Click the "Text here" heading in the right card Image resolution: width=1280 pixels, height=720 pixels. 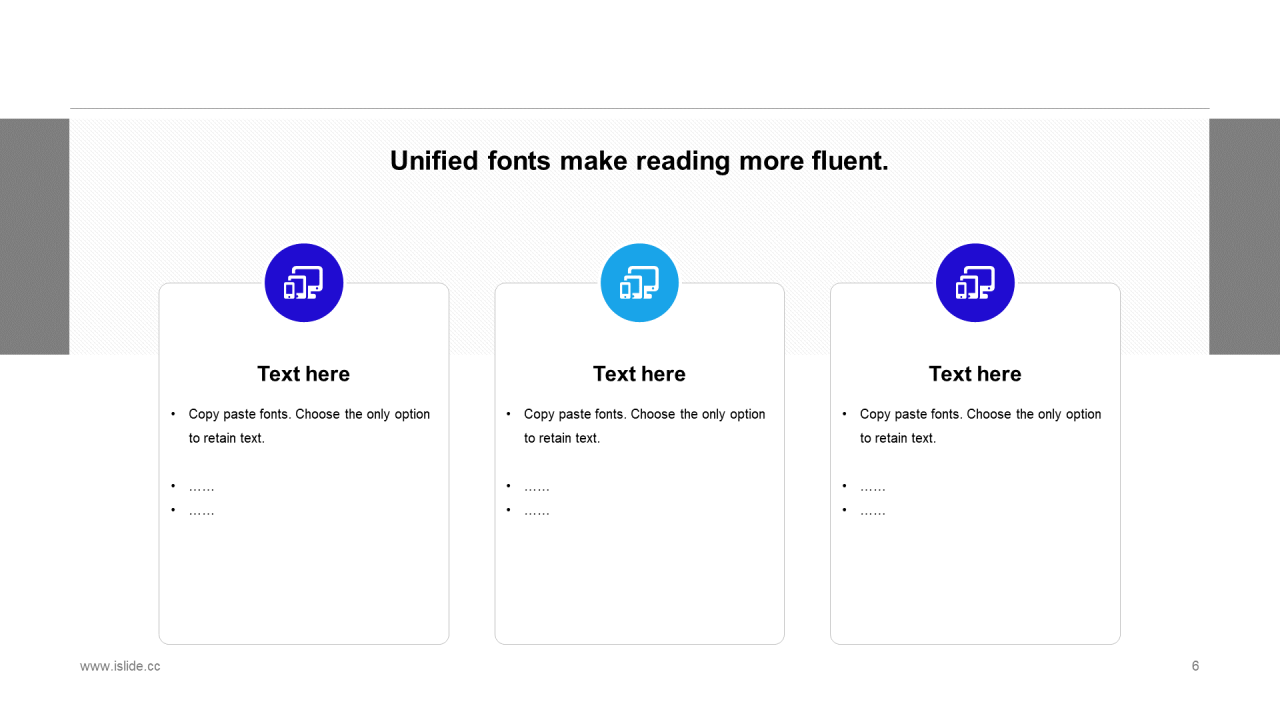coord(975,374)
